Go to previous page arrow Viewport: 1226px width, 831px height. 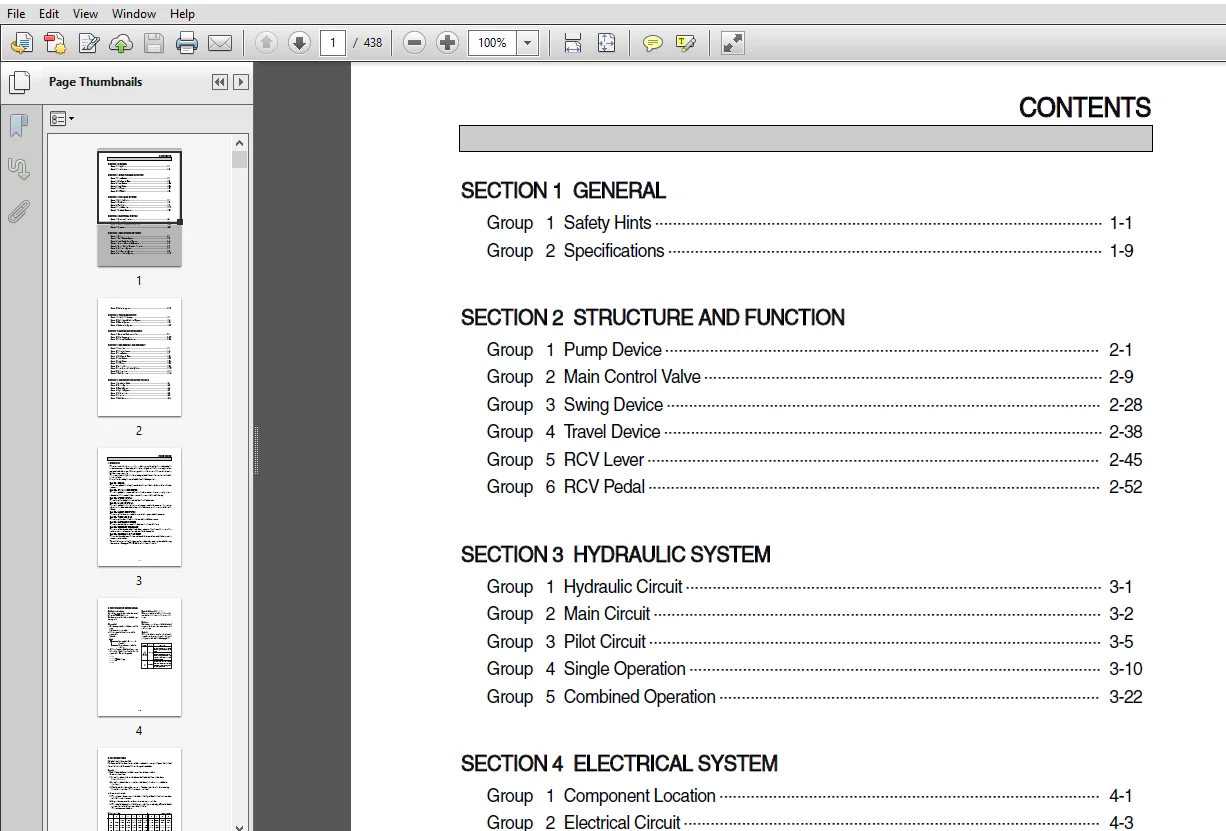pyautogui.click(x=266, y=43)
